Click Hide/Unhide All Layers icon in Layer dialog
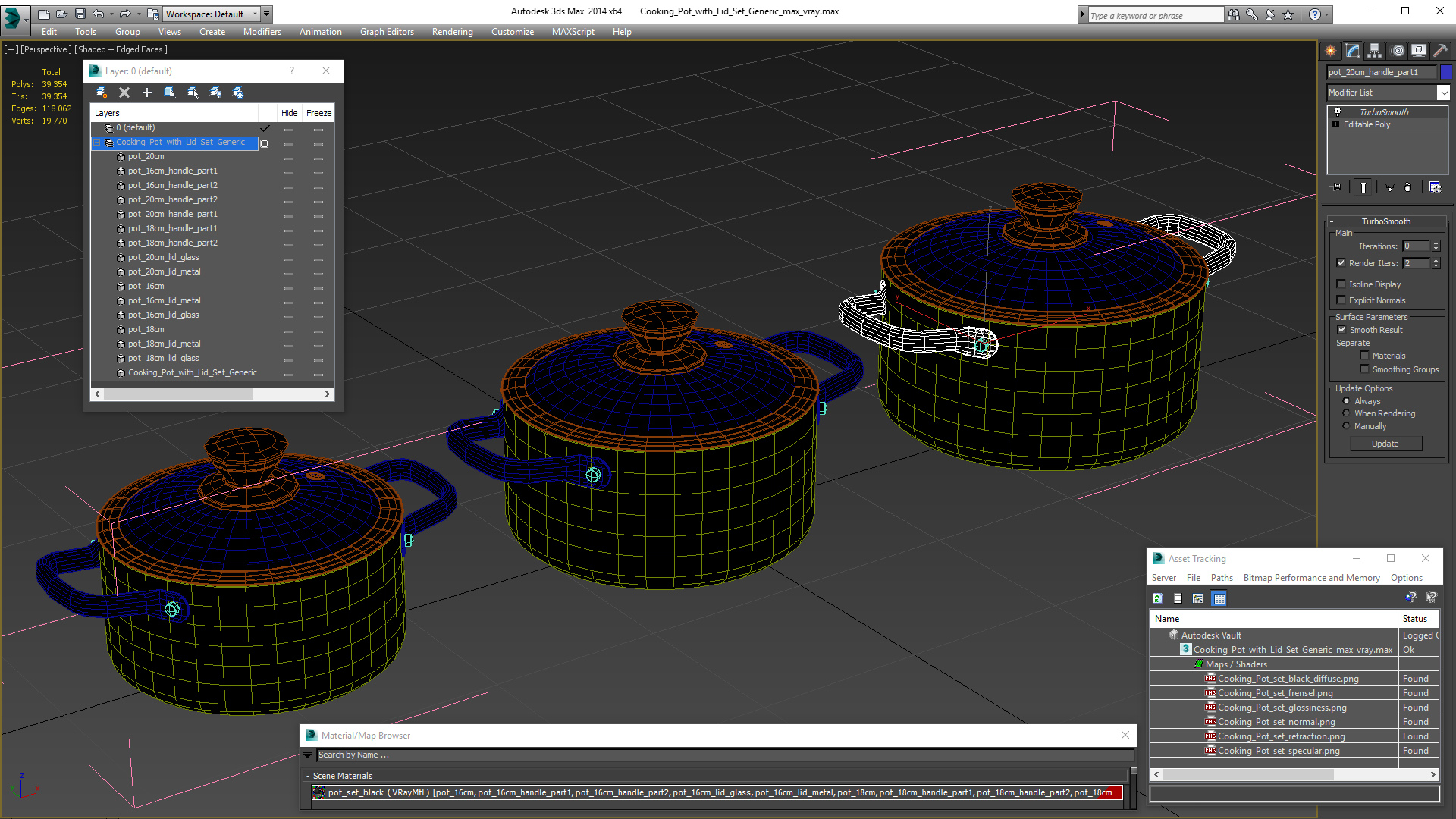The image size is (1456, 819). point(215,93)
